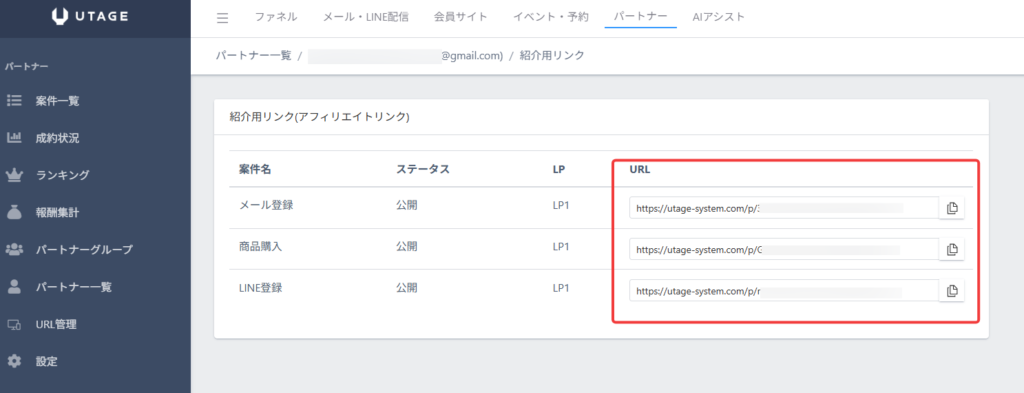Viewport: 1024px width, 393px height.
Task: Click the 報酬集計 money bag icon
Action: coord(14,212)
